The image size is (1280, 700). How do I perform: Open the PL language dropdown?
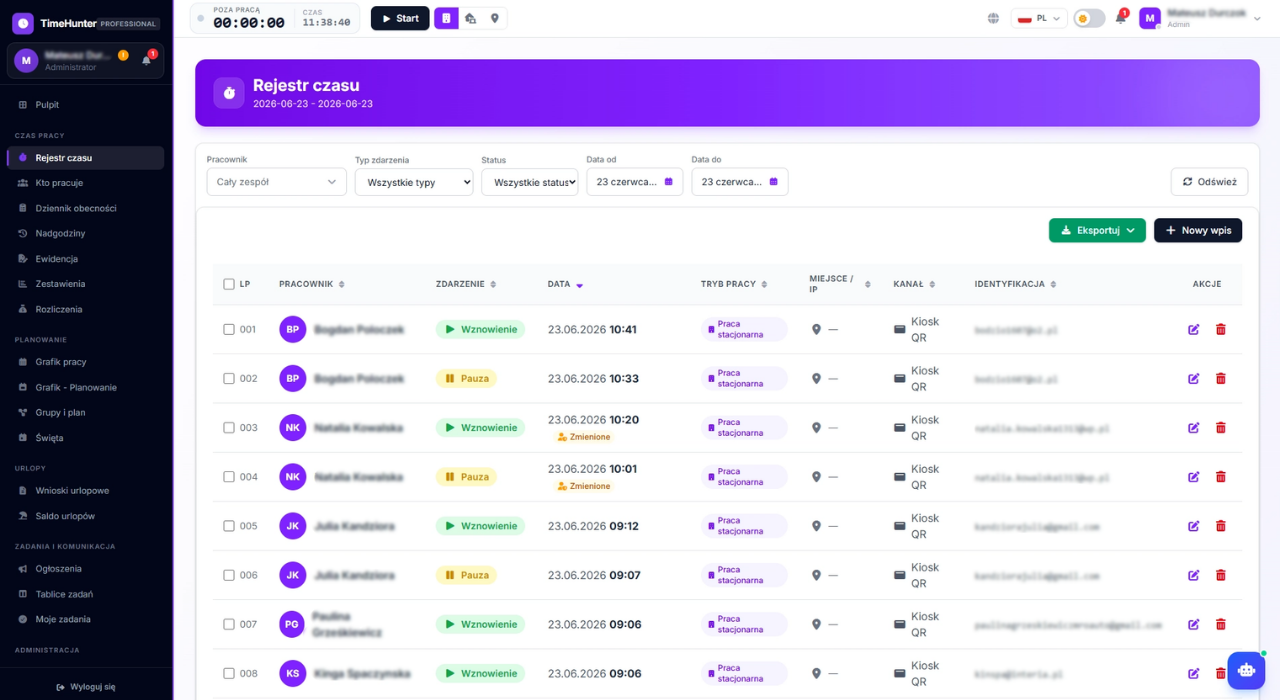[1040, 18]
